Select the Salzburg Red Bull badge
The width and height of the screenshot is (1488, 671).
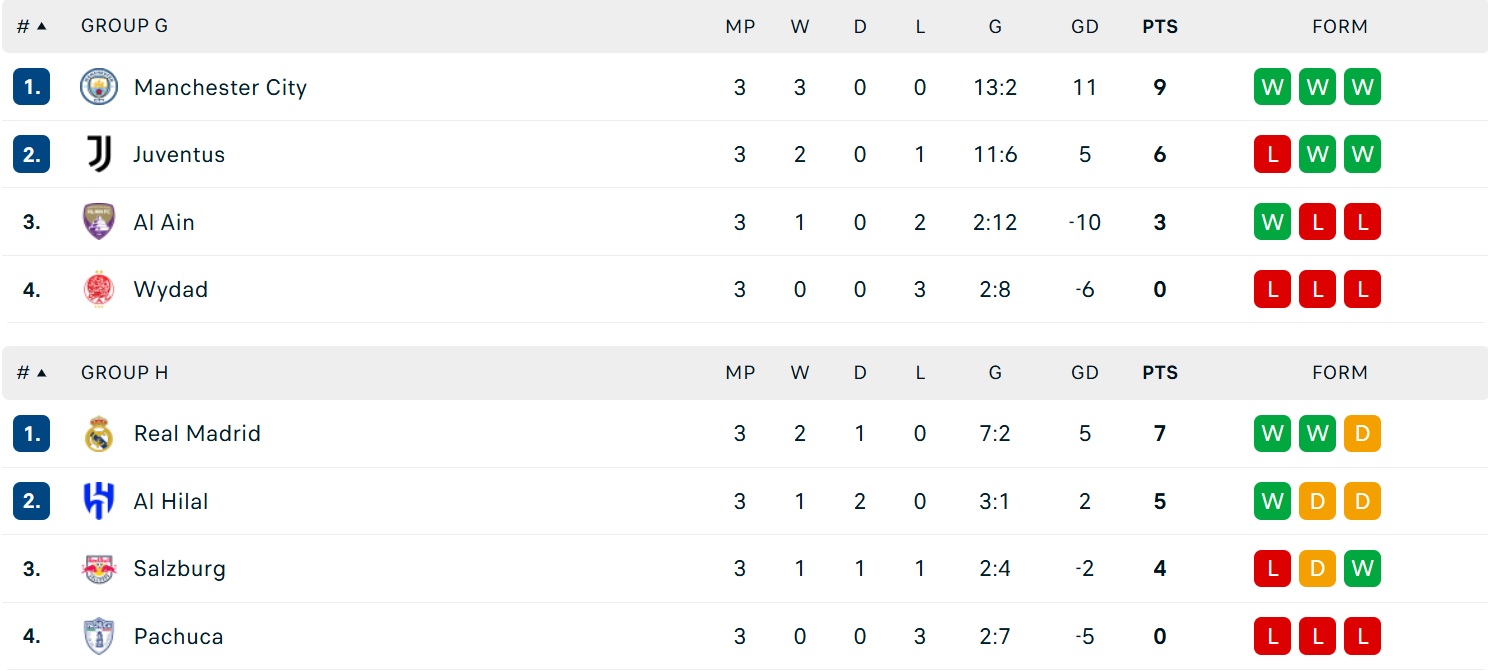(99, 568)
